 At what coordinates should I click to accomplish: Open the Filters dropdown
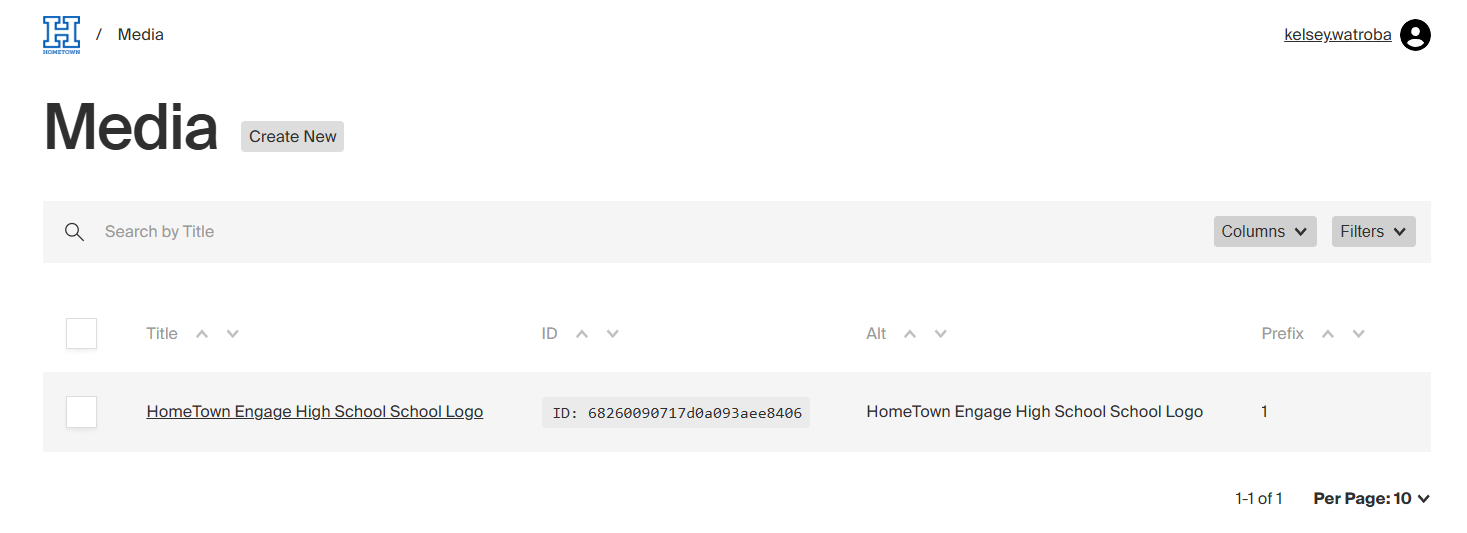coord(1373,232)
